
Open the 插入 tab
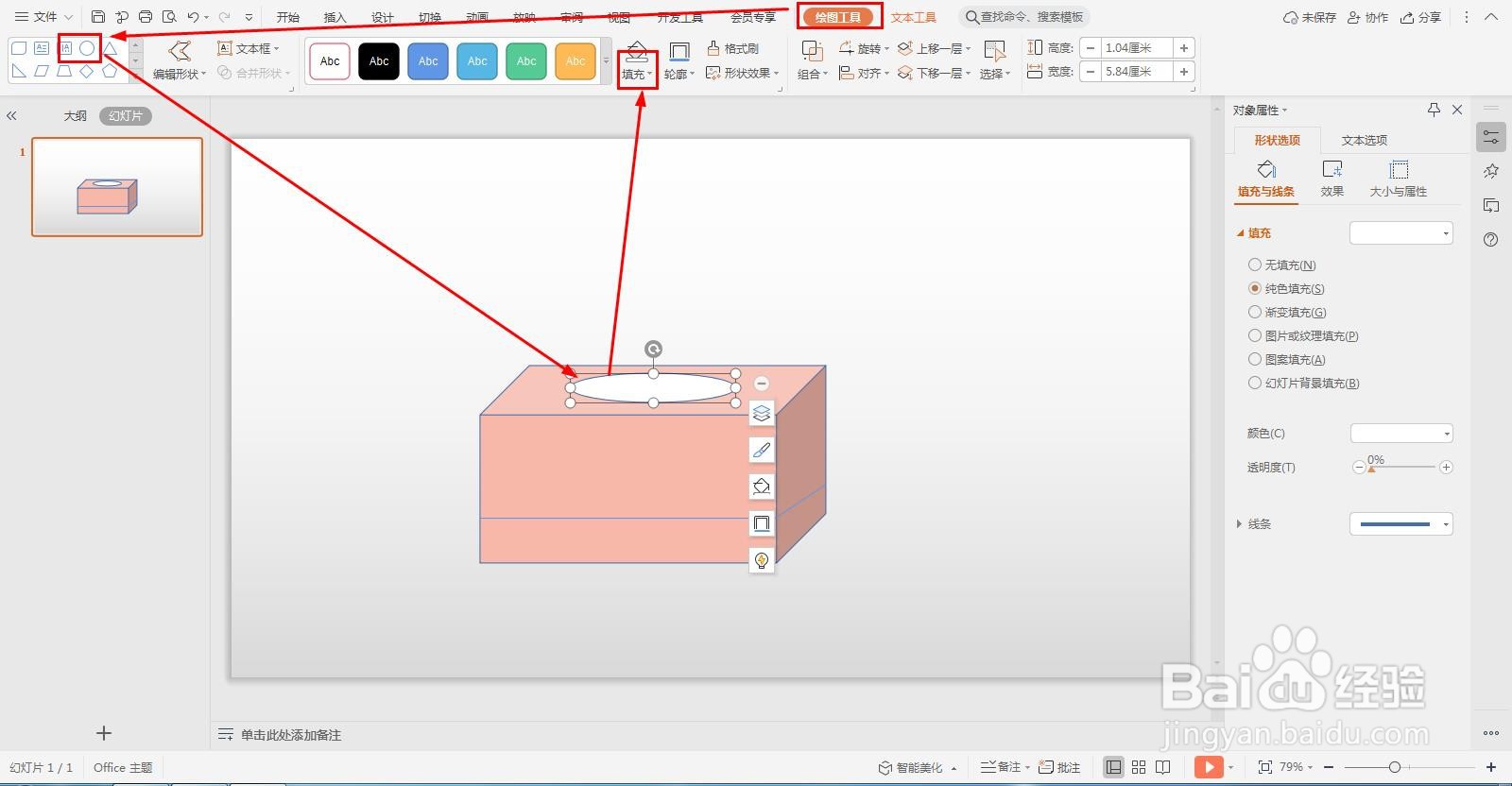[335, 17]
